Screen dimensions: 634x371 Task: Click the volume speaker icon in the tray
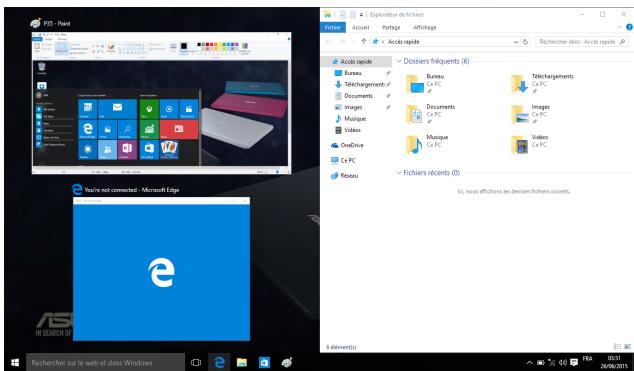(562, 363)
